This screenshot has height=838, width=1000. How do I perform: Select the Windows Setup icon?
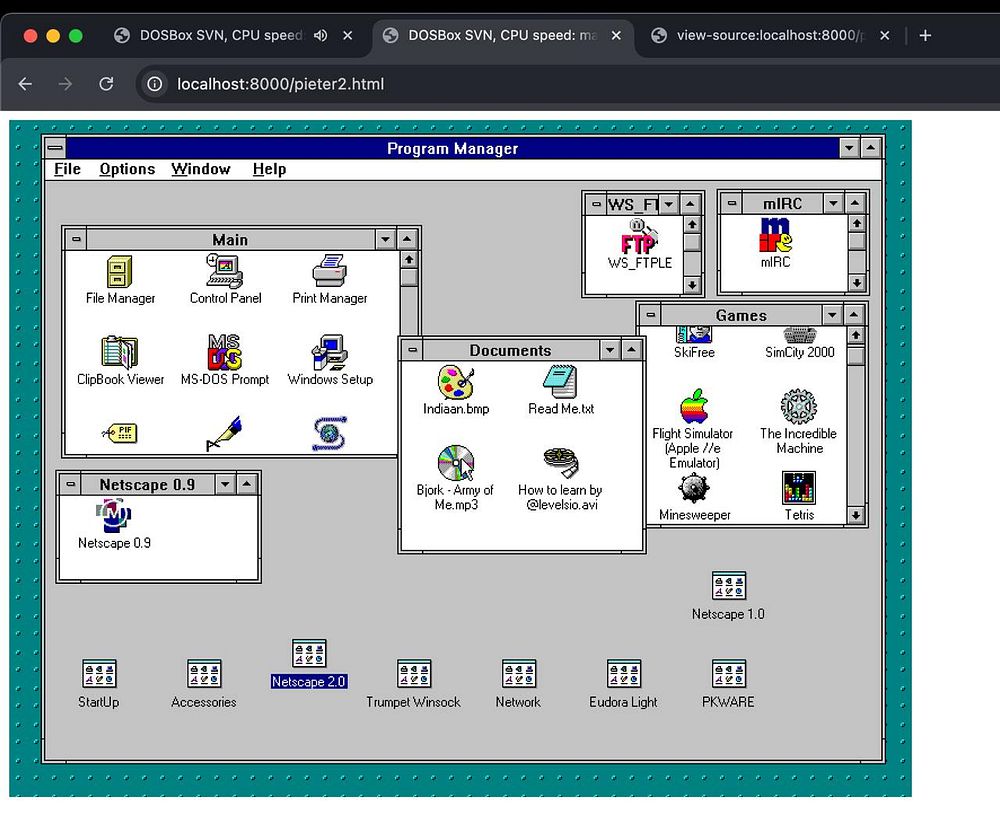(x=330, y=352)
